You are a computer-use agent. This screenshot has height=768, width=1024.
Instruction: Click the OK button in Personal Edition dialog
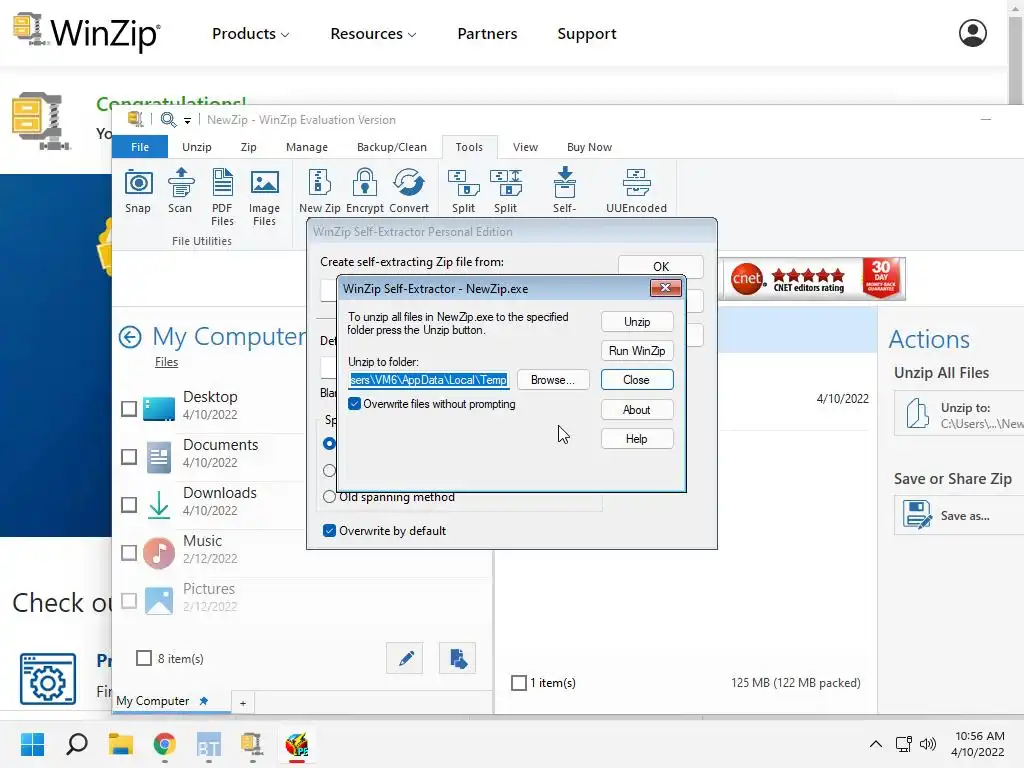[661, 266]
